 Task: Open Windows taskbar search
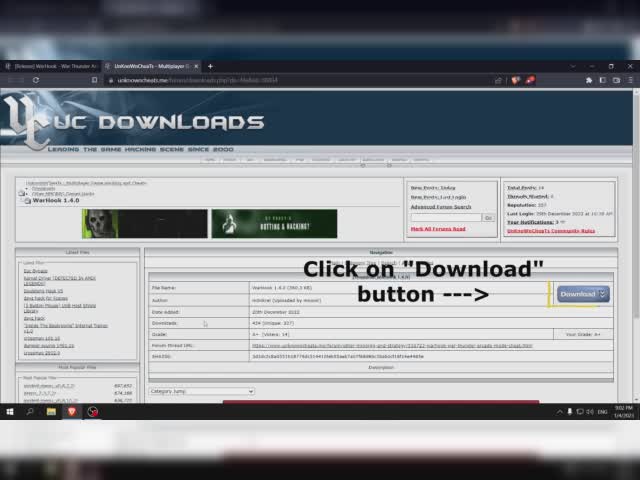(30, 412)
